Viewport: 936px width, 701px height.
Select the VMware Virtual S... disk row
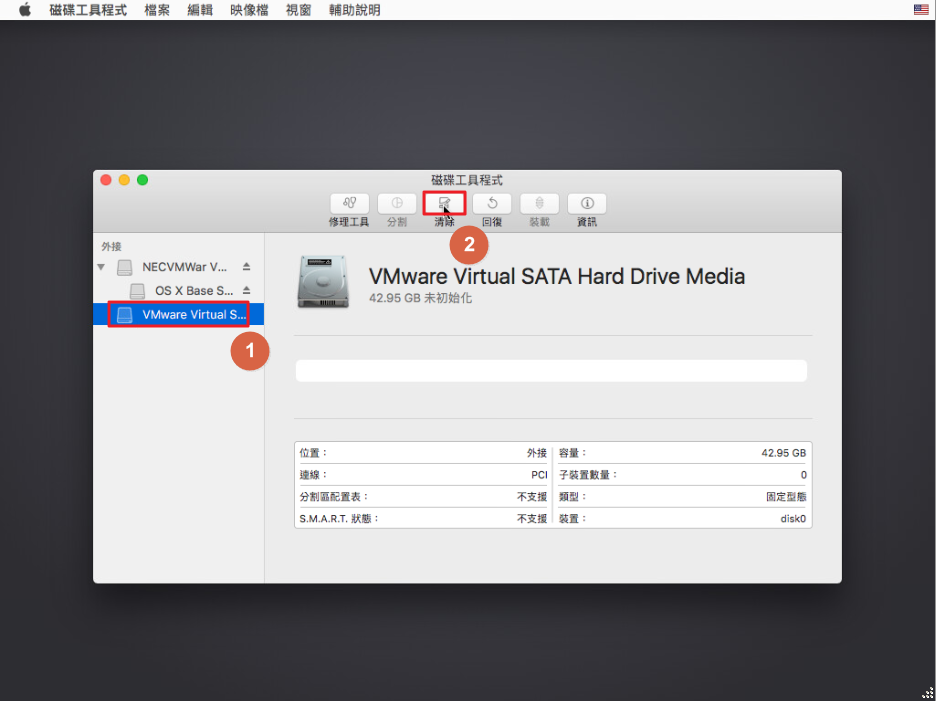[x=178, y=315]
